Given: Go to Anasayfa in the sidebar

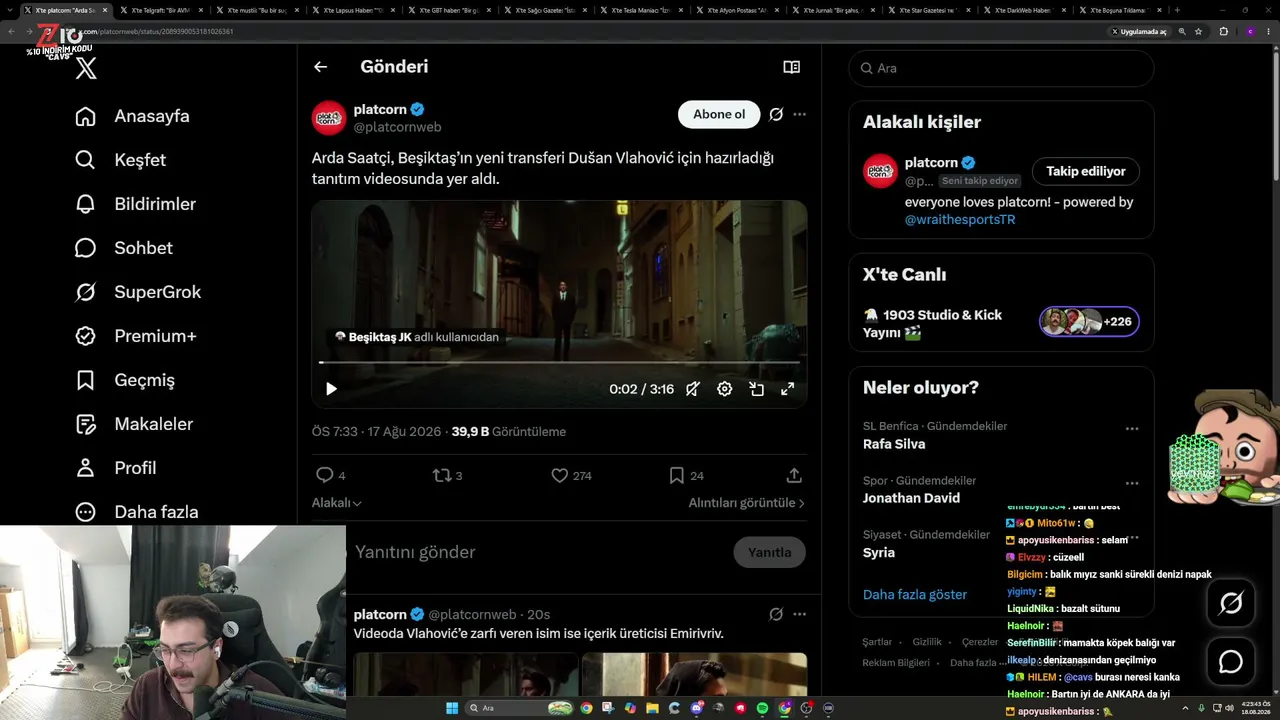Looking at the screenshot, I should (132, 116).
